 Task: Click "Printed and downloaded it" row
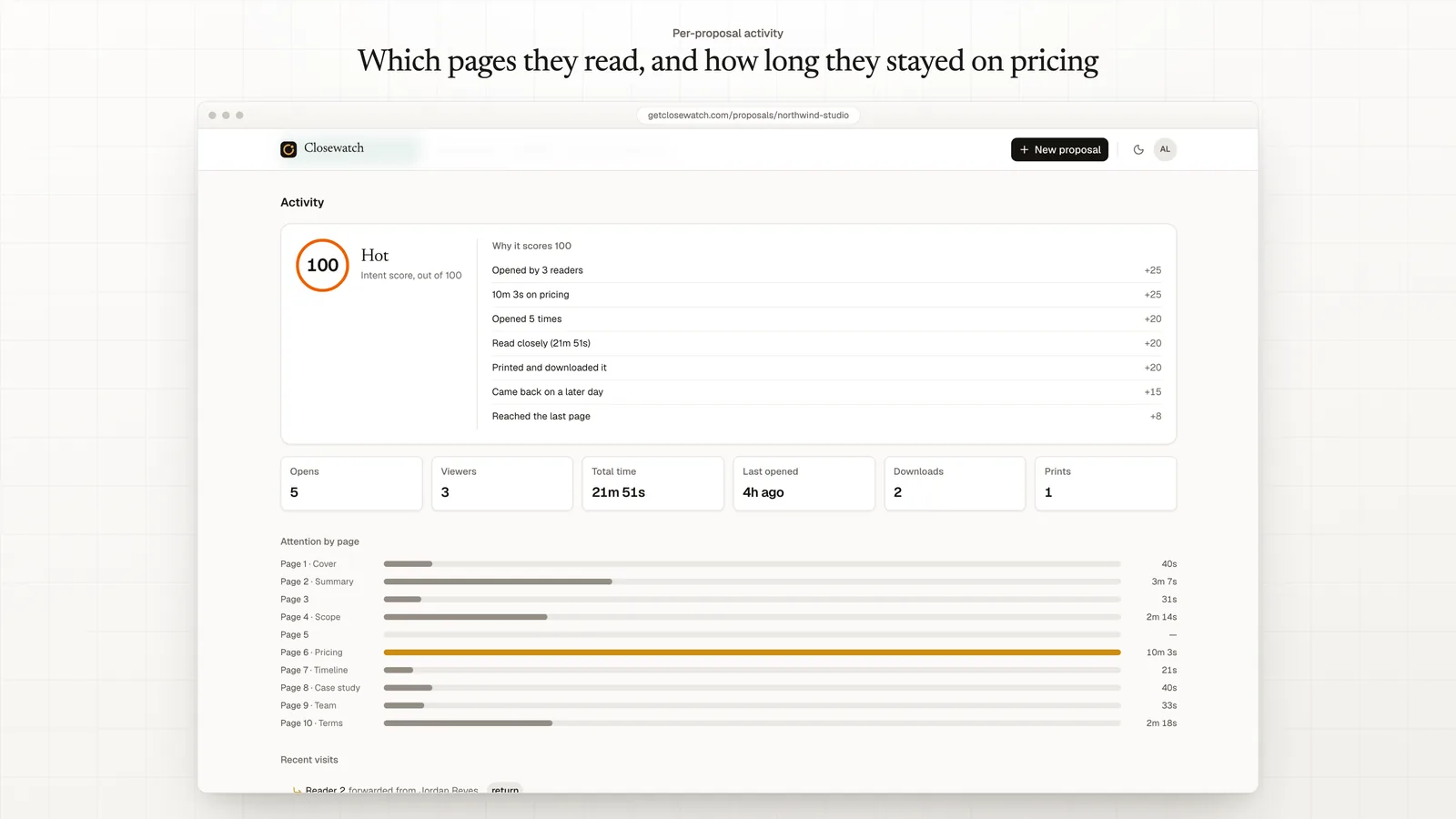[826, 368]
